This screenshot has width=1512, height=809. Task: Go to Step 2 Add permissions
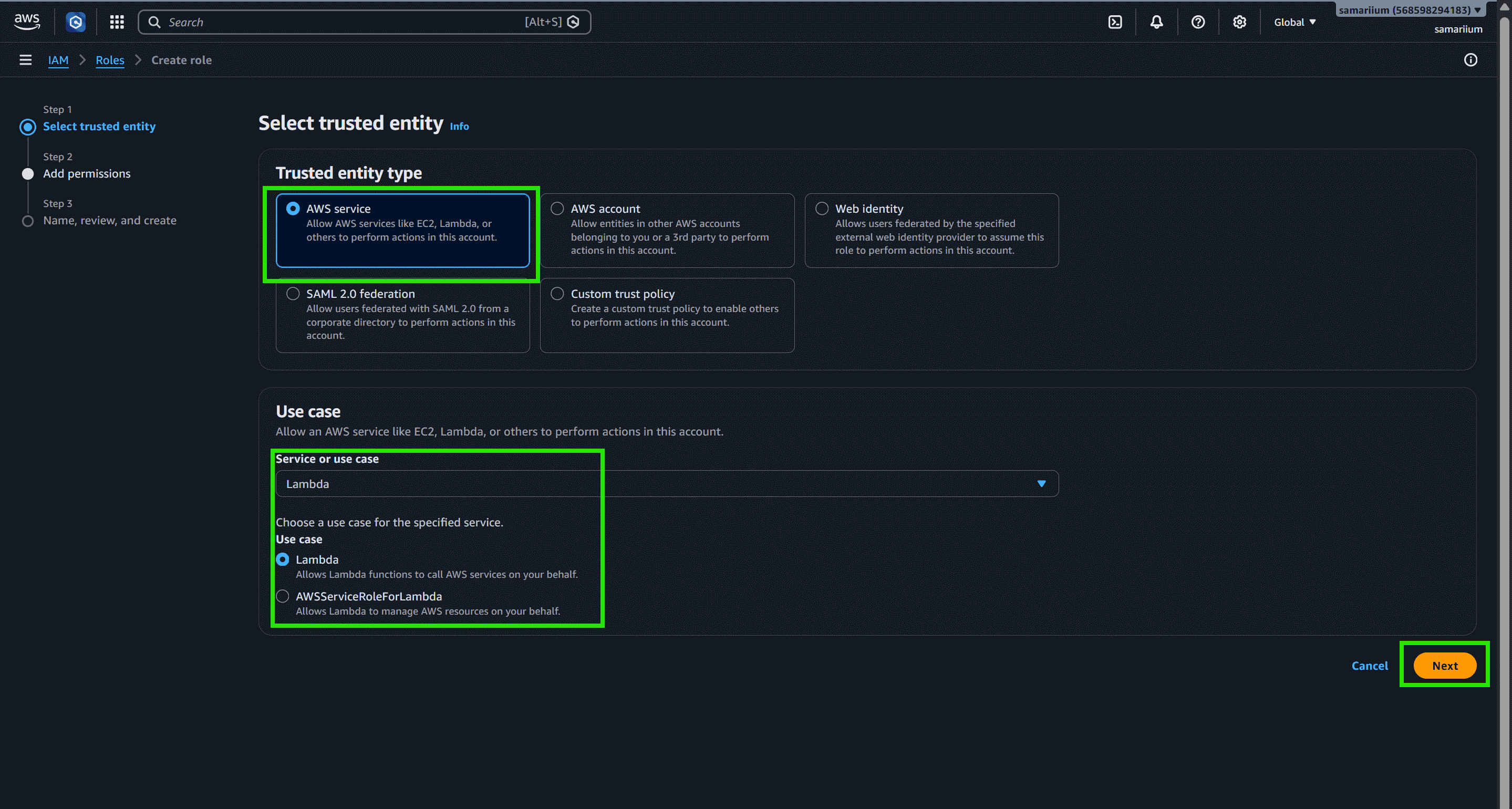87,174
